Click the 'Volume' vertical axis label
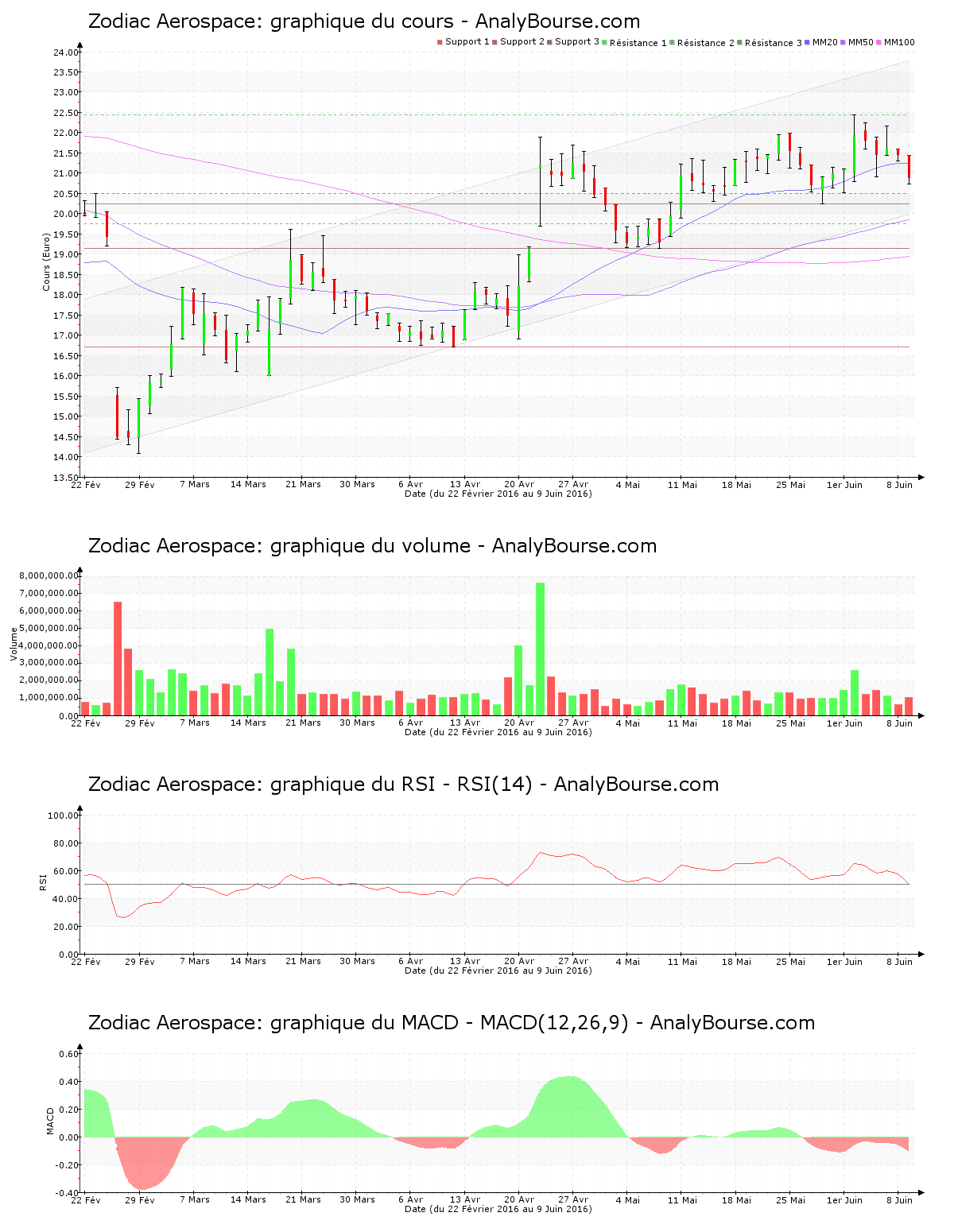The image size is (954, 1232). (x=14, y=644)
